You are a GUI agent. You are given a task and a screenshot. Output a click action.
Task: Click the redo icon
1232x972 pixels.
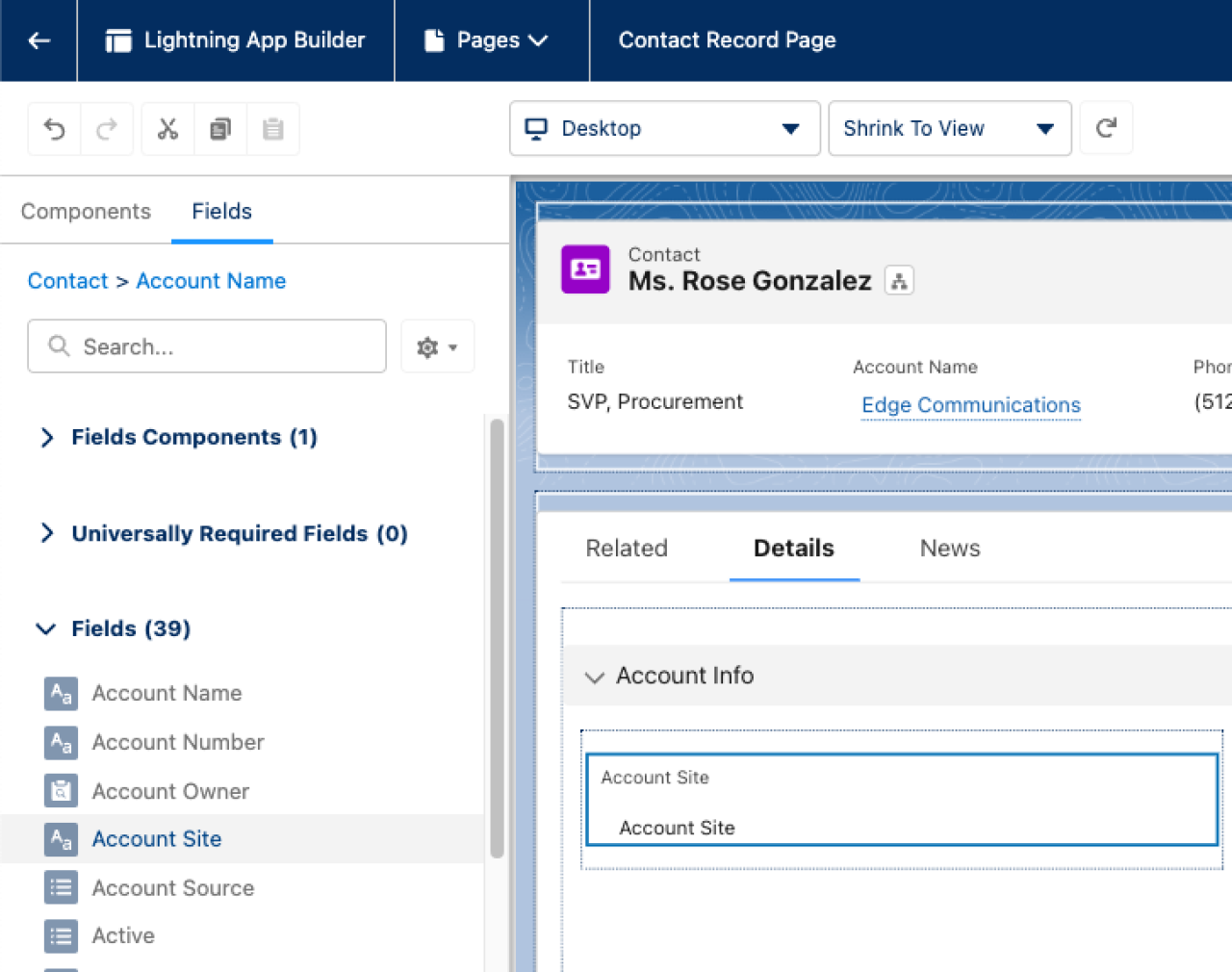tap(107, 129)
